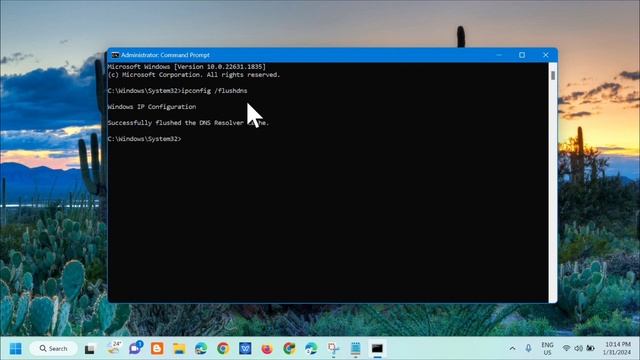The height and width of the screenshot is (360, 640).
Task: Click the Microsoft Windows version line
Action: point(187,67)
